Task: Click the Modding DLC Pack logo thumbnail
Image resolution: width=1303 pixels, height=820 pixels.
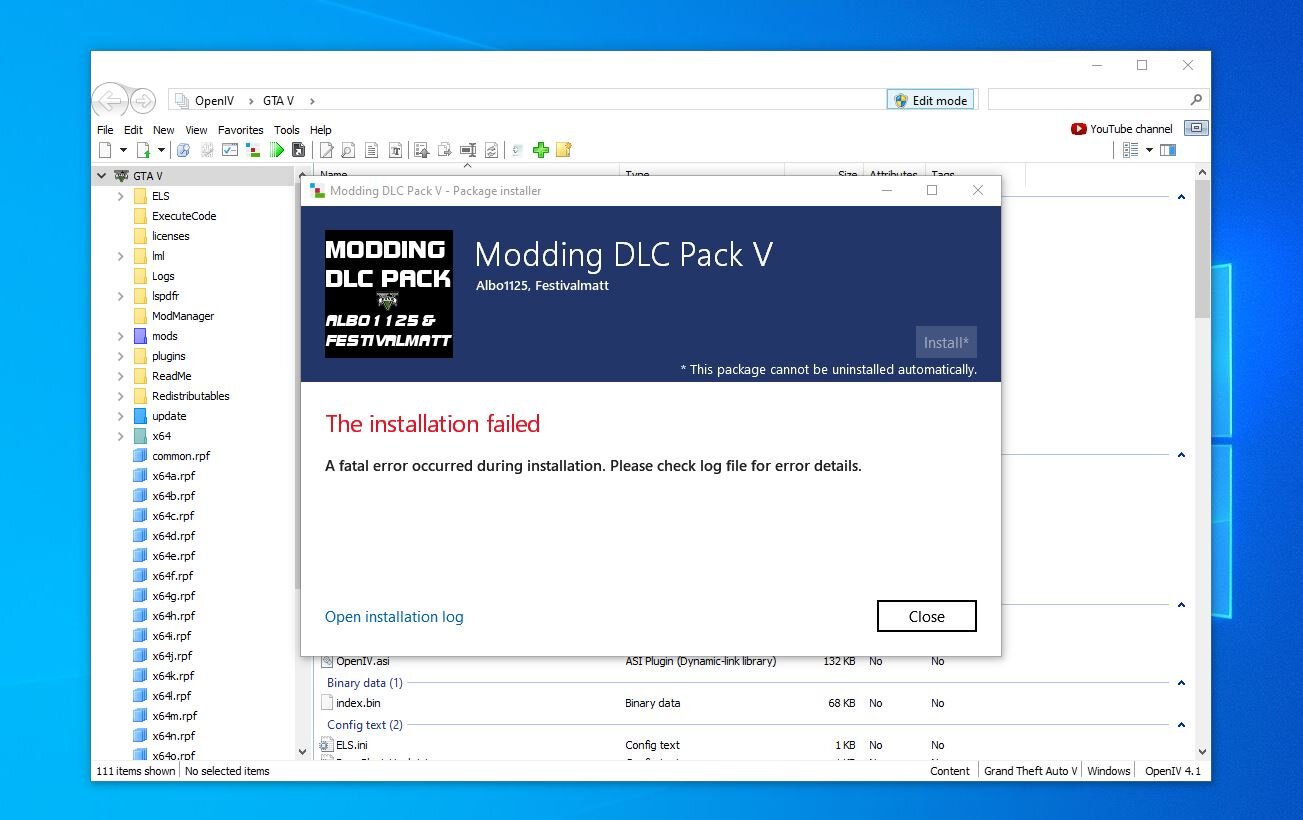Action: (389, 294)
